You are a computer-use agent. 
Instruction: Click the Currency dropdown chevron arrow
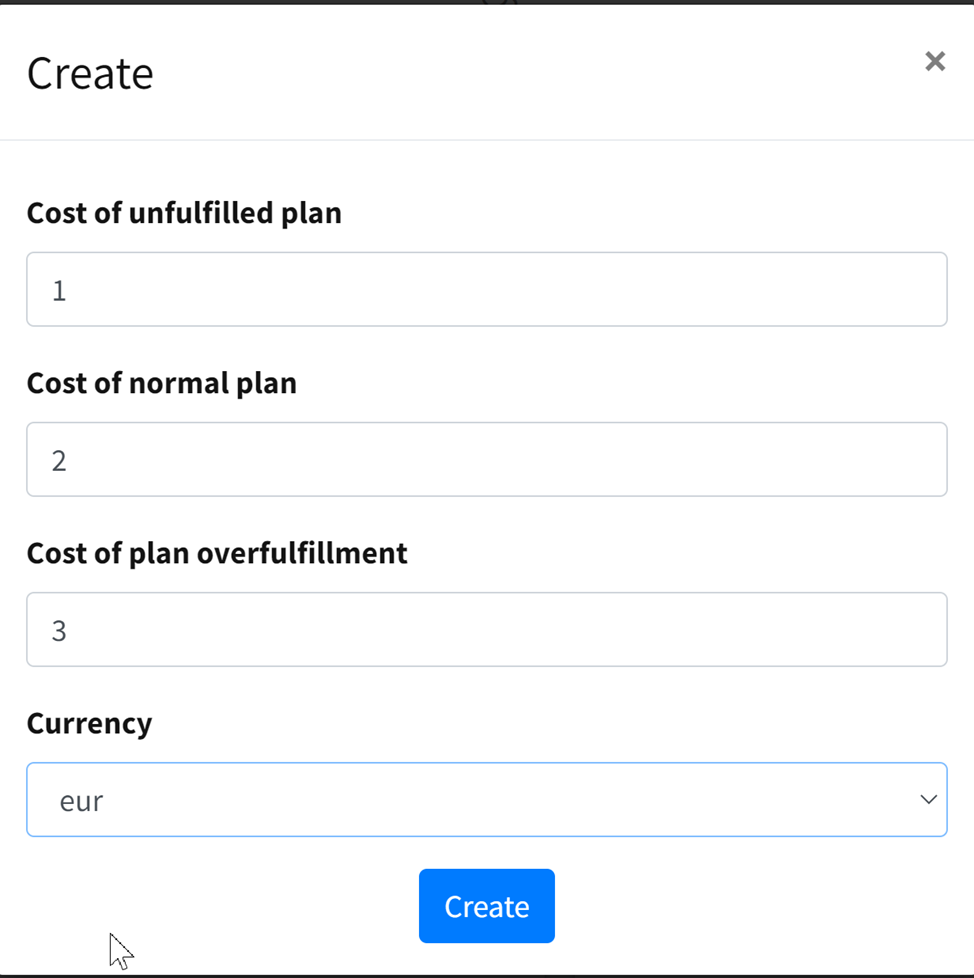928,800
